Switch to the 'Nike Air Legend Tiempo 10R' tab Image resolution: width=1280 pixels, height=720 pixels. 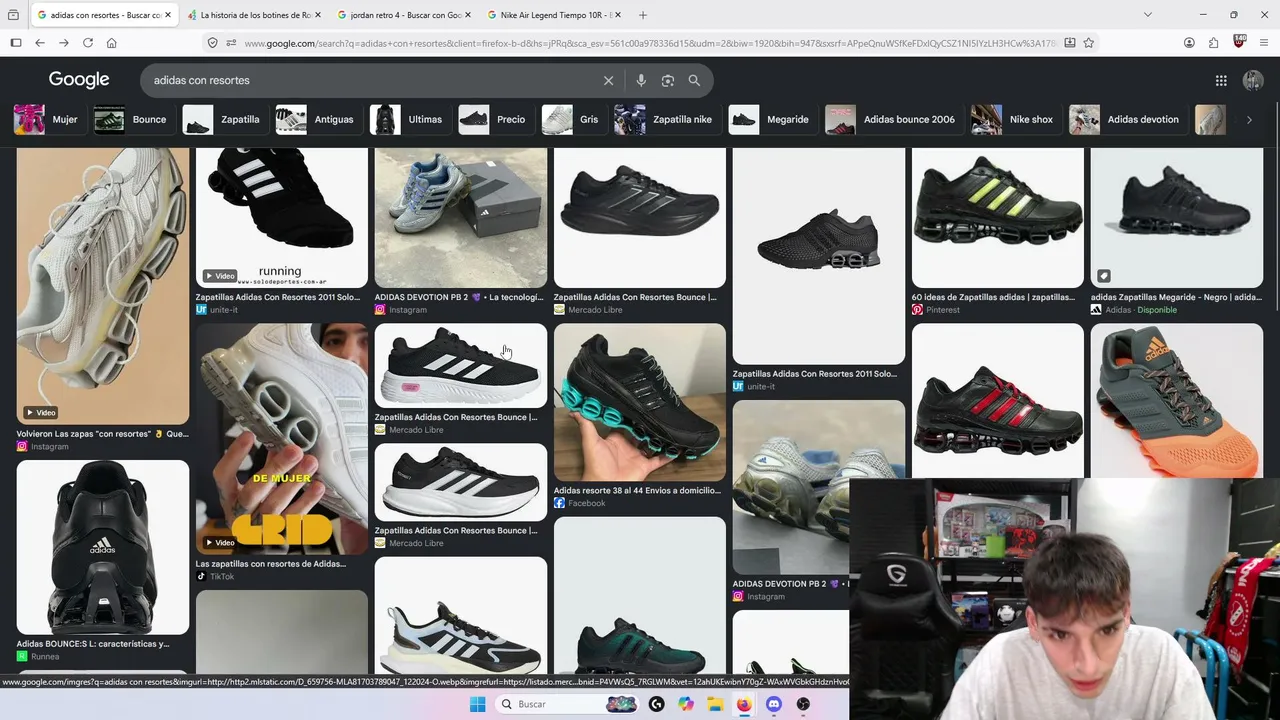554,15
